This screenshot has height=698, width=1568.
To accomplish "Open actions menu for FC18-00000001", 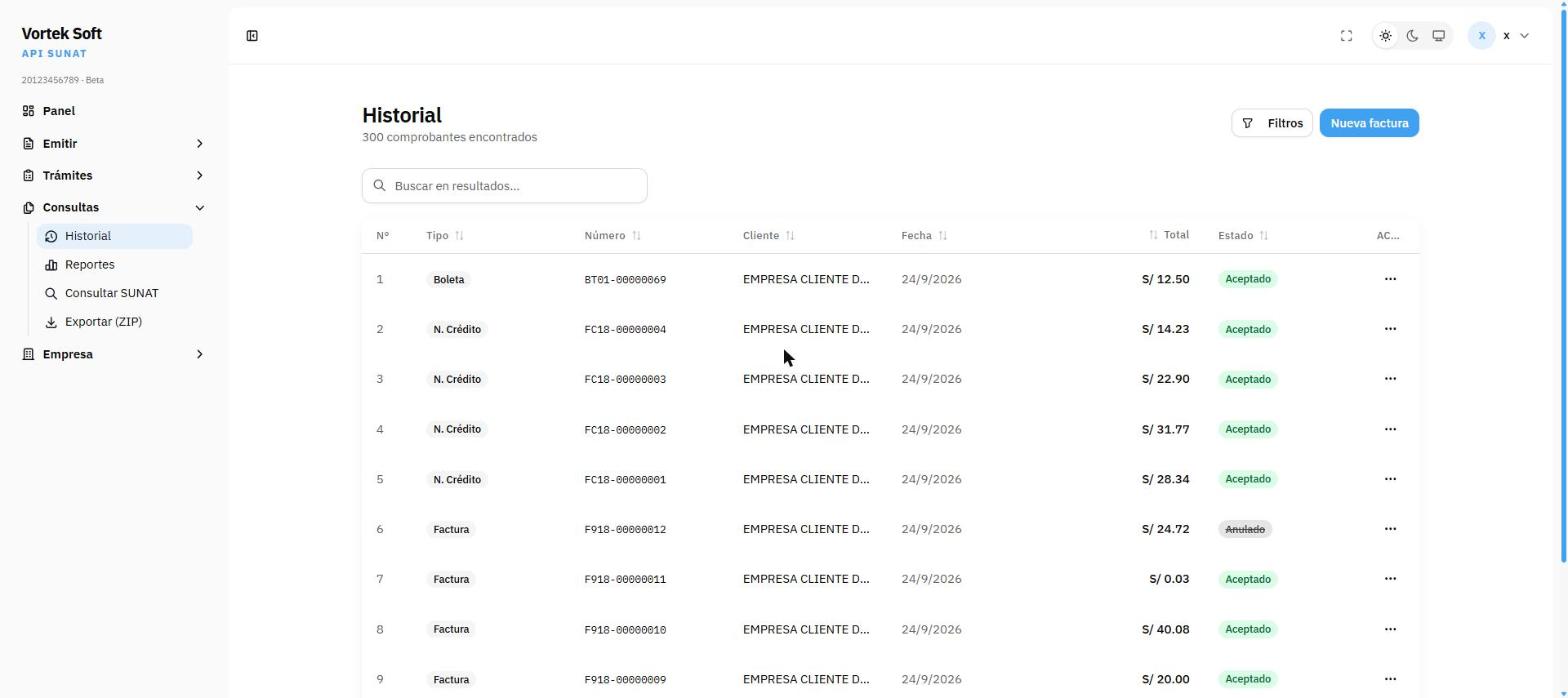I will point(1390,479).
